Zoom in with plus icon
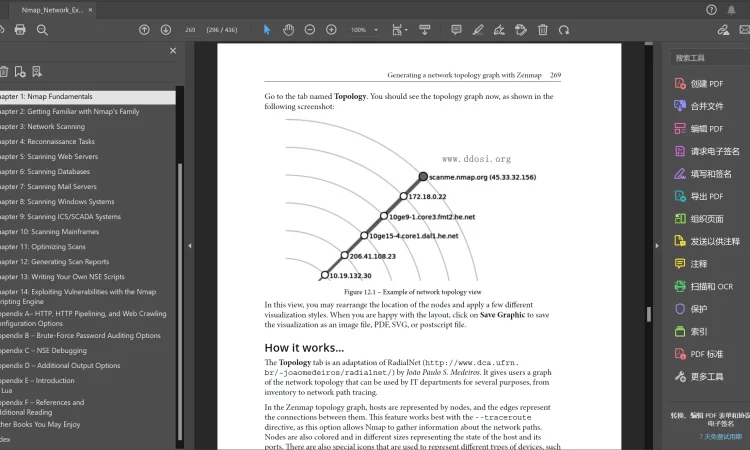 tap(331, 30)
